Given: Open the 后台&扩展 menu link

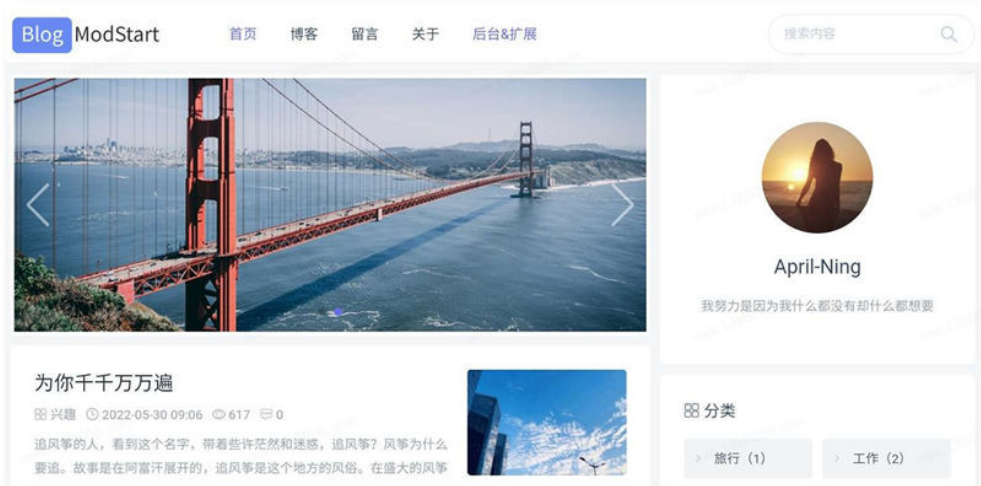Looking at the screenshot, I should [x=504, y=34].
